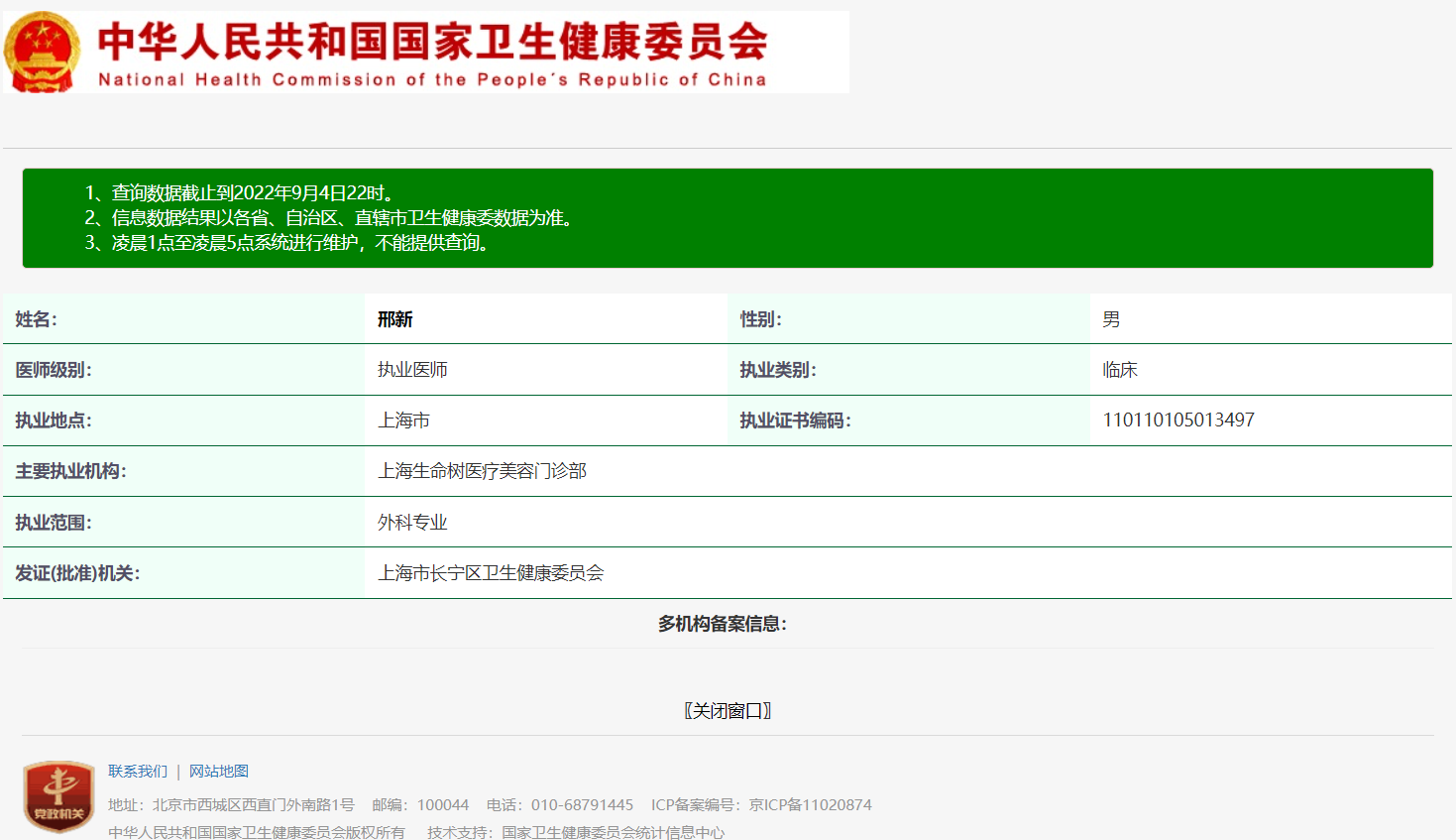Screen dimensions: 1456x840
Task: Click the national emblem logo in the header
Action: click(x=42, y=53)
